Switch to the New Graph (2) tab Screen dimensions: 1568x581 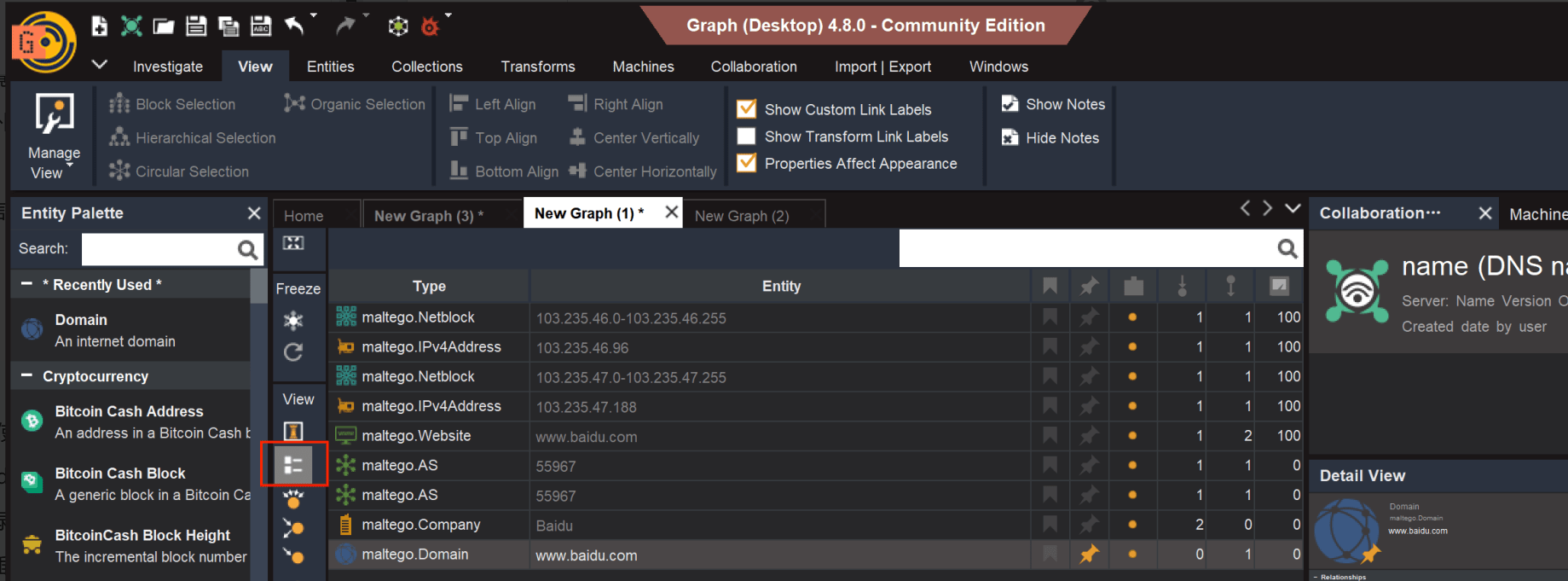coord(741,216)
